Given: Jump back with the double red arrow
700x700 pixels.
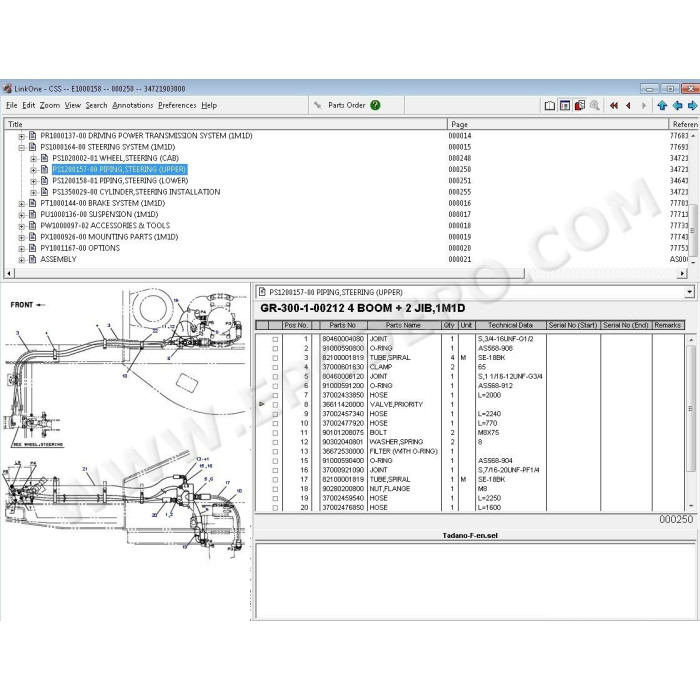Looking at the screenshot, I should (x=614, y=105).
